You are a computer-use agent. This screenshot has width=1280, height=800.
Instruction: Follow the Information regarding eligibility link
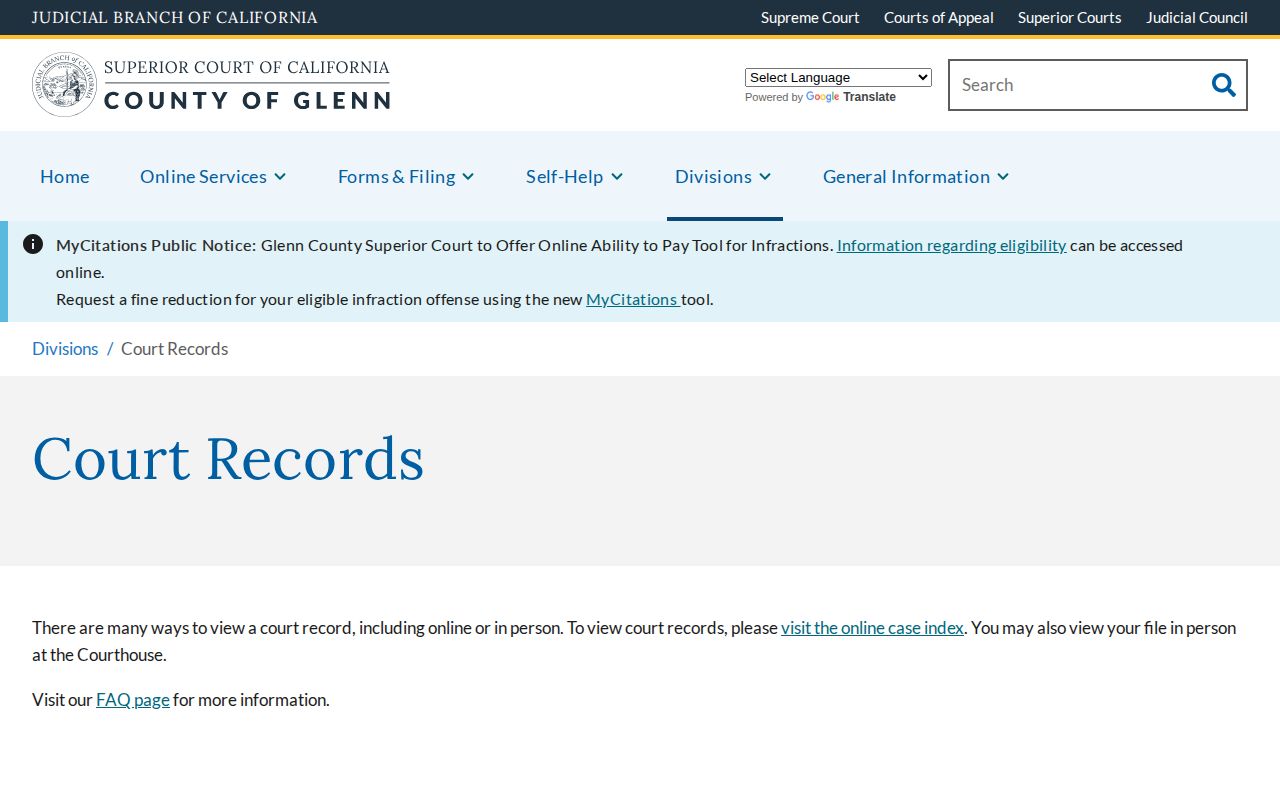tap(952, 245)
